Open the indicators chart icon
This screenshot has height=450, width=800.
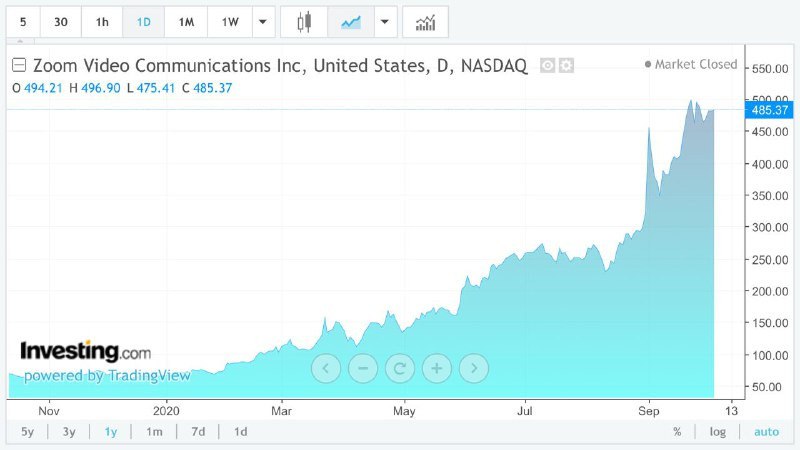[x=426, y=22]
